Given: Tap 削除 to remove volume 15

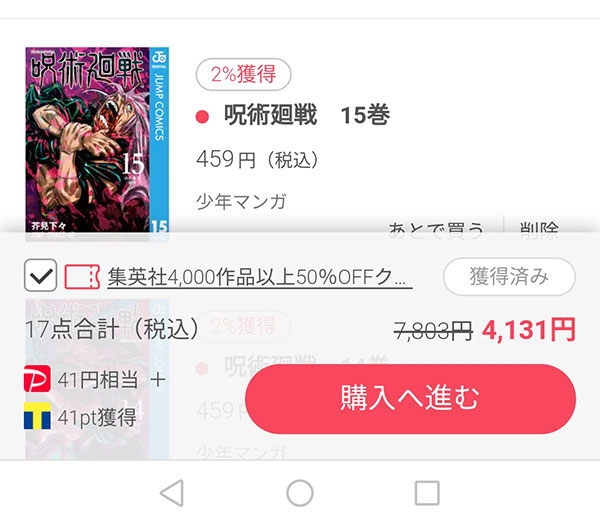Looking at the screenshot, I should pyautogui.click(x=540, y=227).
